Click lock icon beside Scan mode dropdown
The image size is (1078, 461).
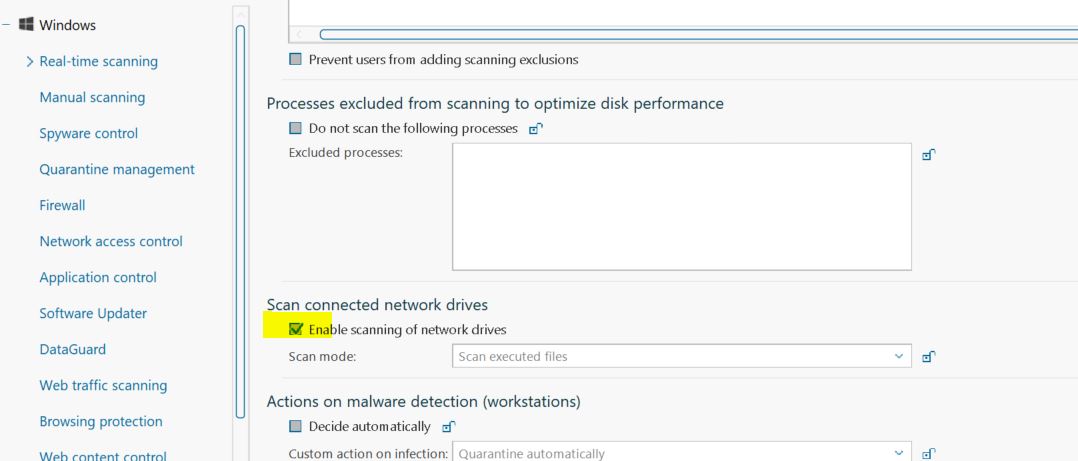coord(928,357)
